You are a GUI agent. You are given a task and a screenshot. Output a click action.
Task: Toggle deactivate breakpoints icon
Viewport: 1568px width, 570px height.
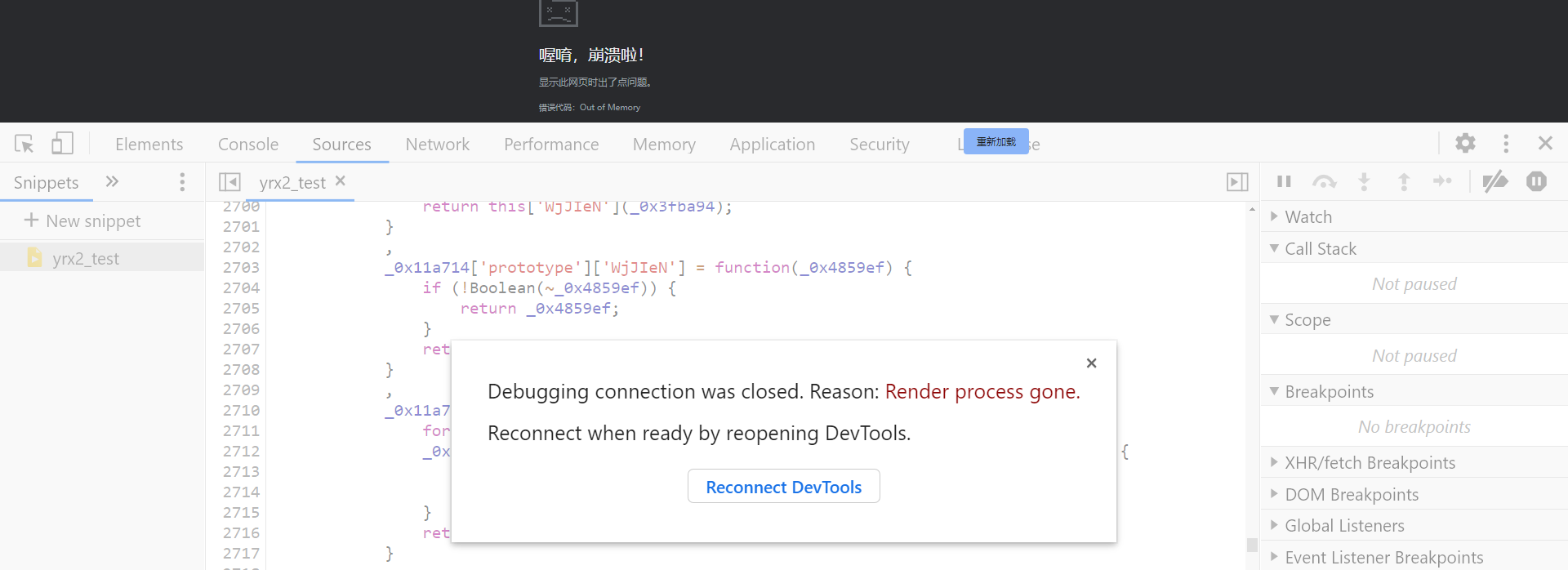[x=1494, y=181]
